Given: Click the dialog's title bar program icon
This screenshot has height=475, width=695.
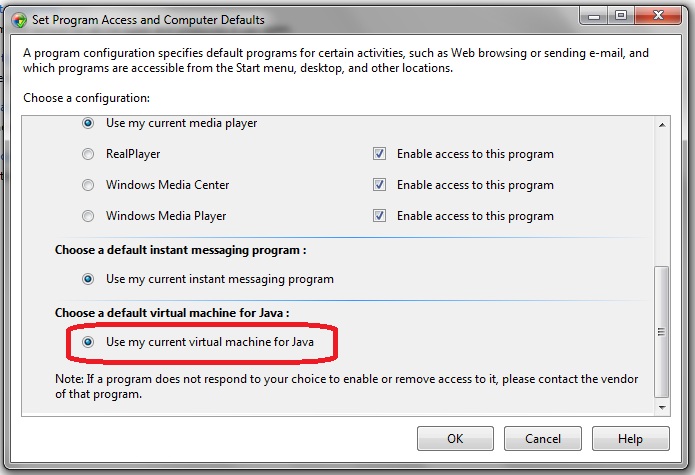Looking at the screenshot, I should (18, 19).
